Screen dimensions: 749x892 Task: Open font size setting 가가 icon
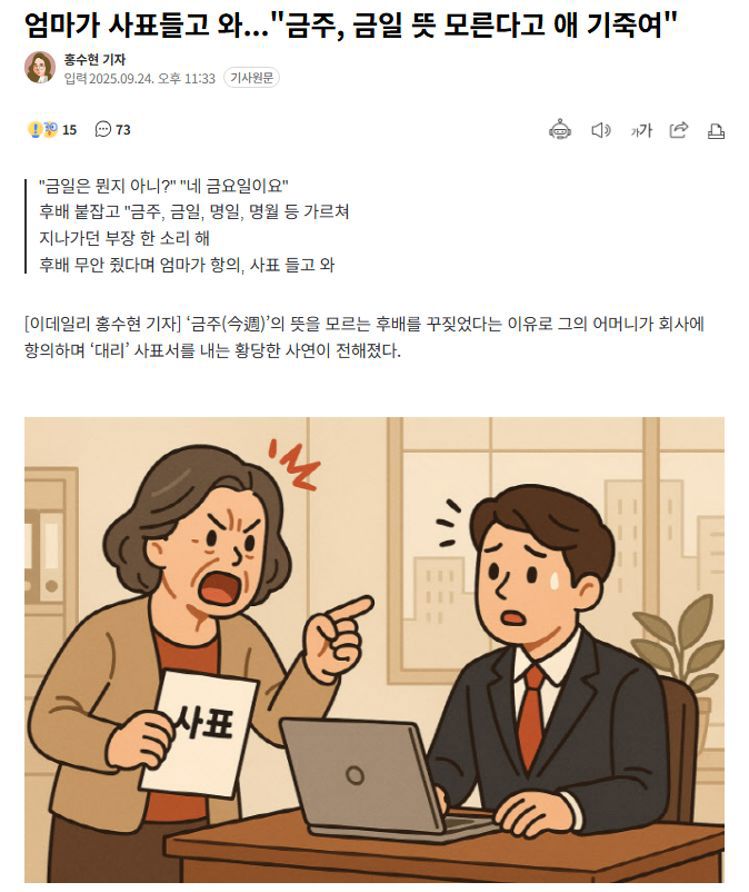coord(640,131)
